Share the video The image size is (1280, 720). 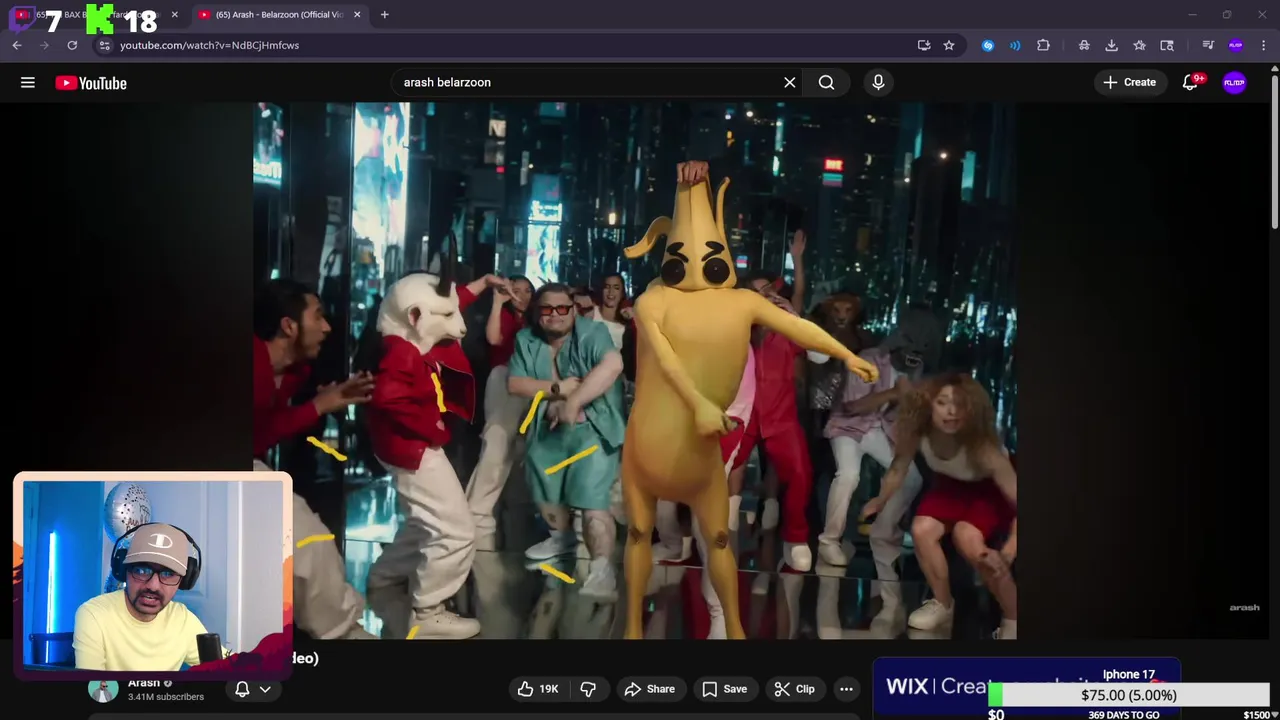point(650,689)
